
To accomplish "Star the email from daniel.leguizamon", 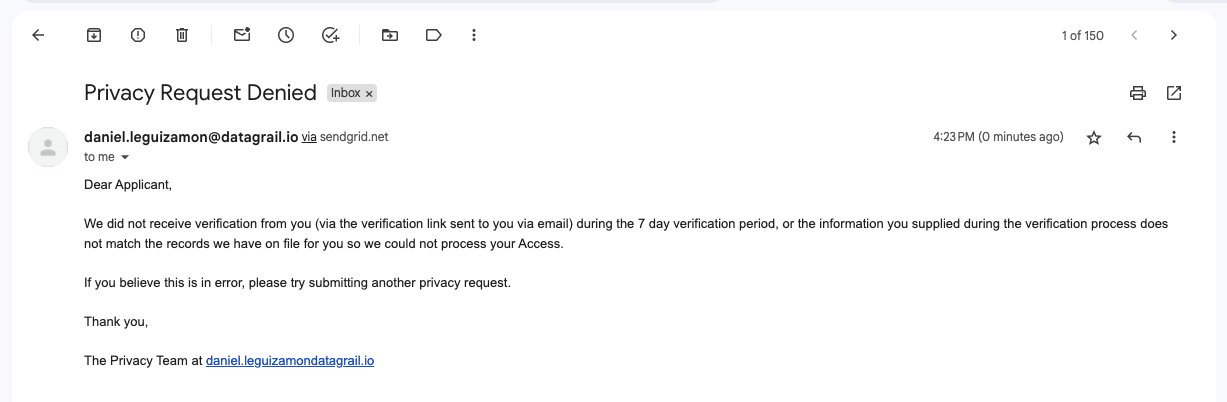I will [1094, 137].
